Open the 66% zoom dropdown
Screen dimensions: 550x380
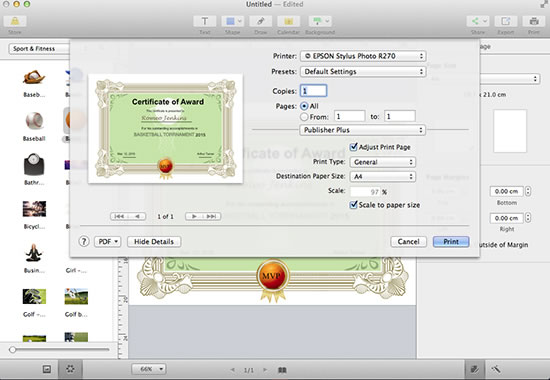pos(149,369)
